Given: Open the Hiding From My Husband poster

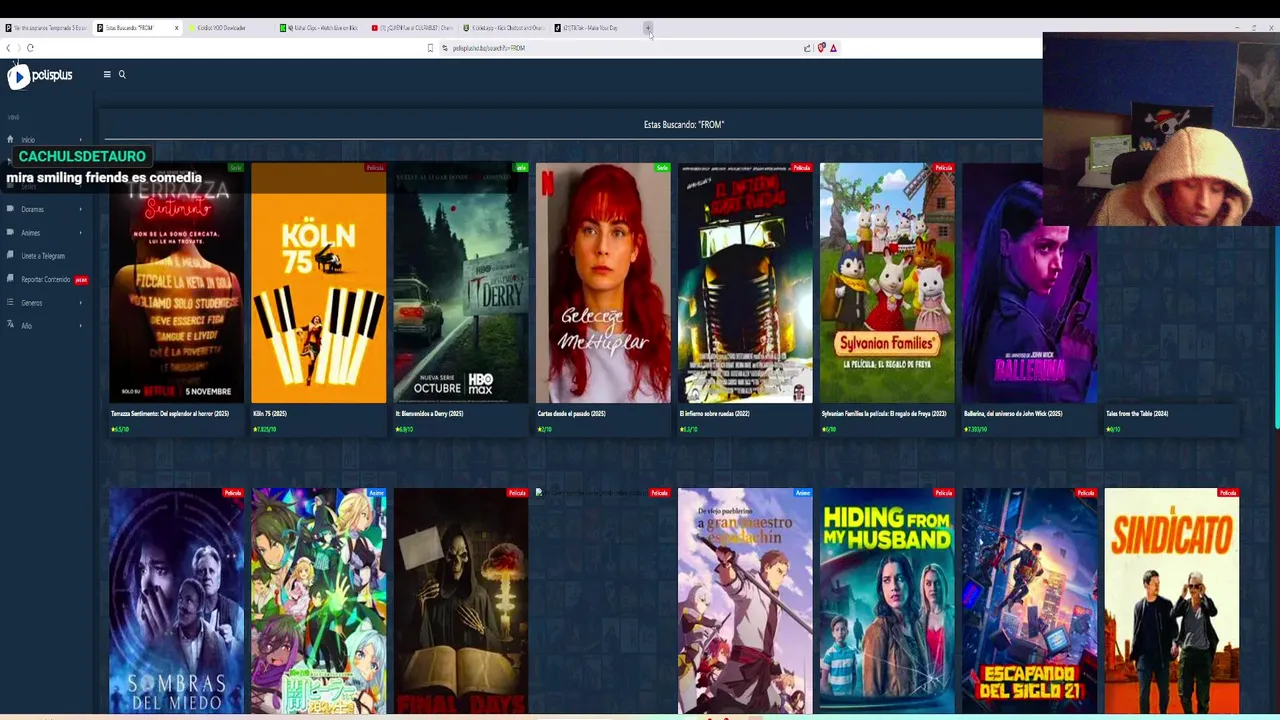Looking at the screenshot, I should (887, 601).
